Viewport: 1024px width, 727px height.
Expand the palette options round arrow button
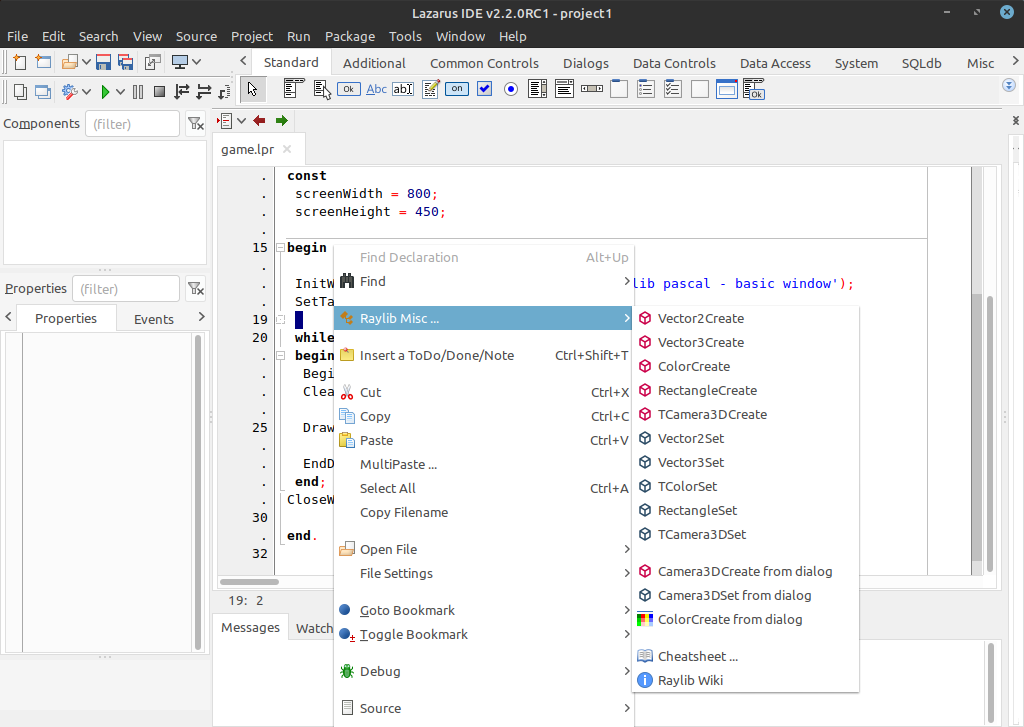point(1009,86)
